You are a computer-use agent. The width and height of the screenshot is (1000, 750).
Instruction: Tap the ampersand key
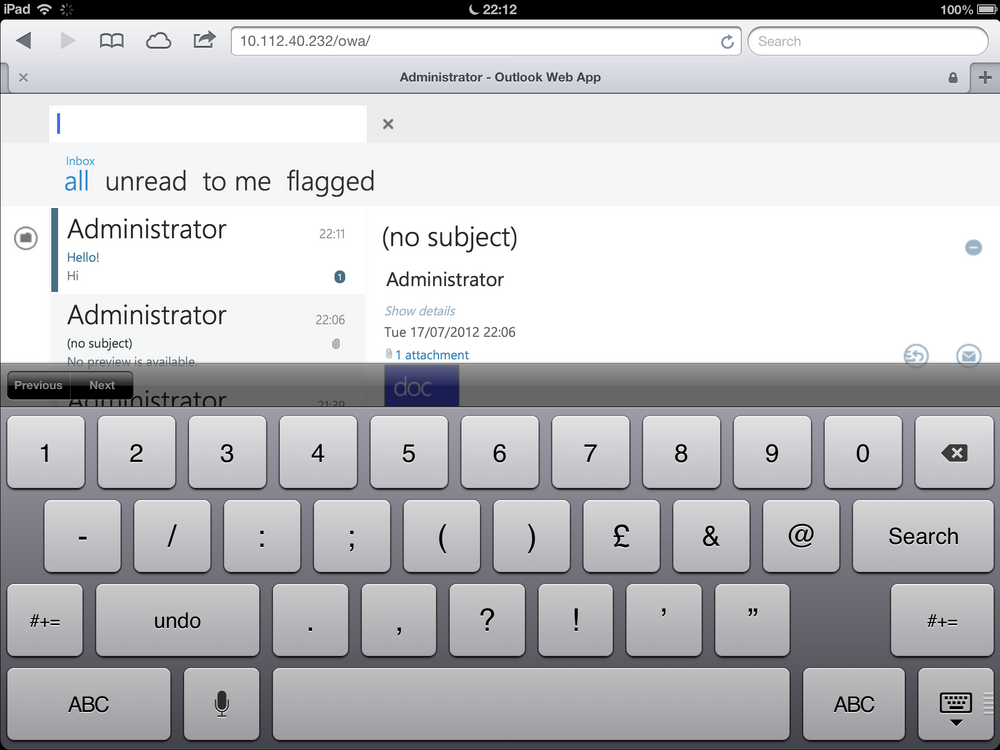point(711,536)
